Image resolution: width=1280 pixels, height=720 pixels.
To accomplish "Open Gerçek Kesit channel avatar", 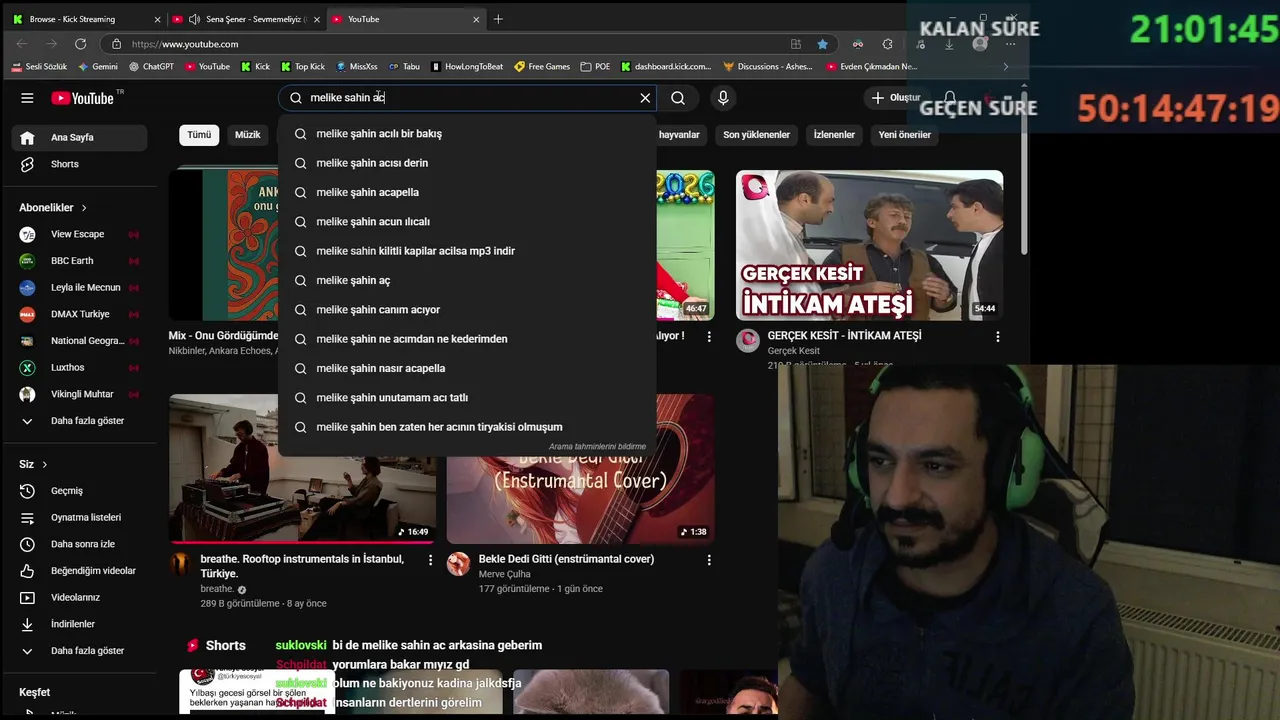I will point(748,341).
